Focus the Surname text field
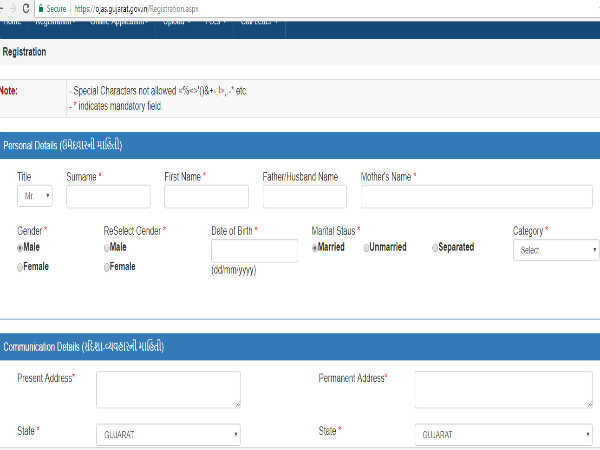This screenshot has width=600, height=450. pyautogui.click(x=107, y=196)
